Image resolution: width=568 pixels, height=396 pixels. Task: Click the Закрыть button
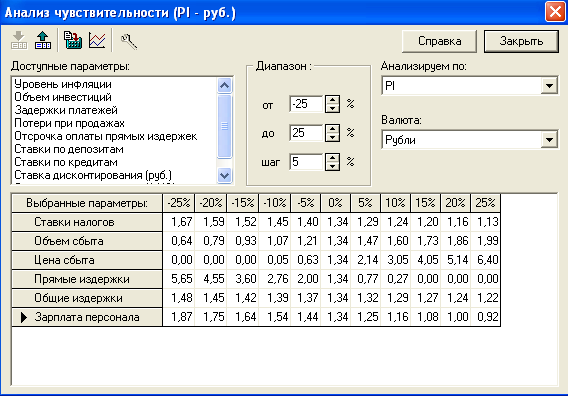coord(521,41)
